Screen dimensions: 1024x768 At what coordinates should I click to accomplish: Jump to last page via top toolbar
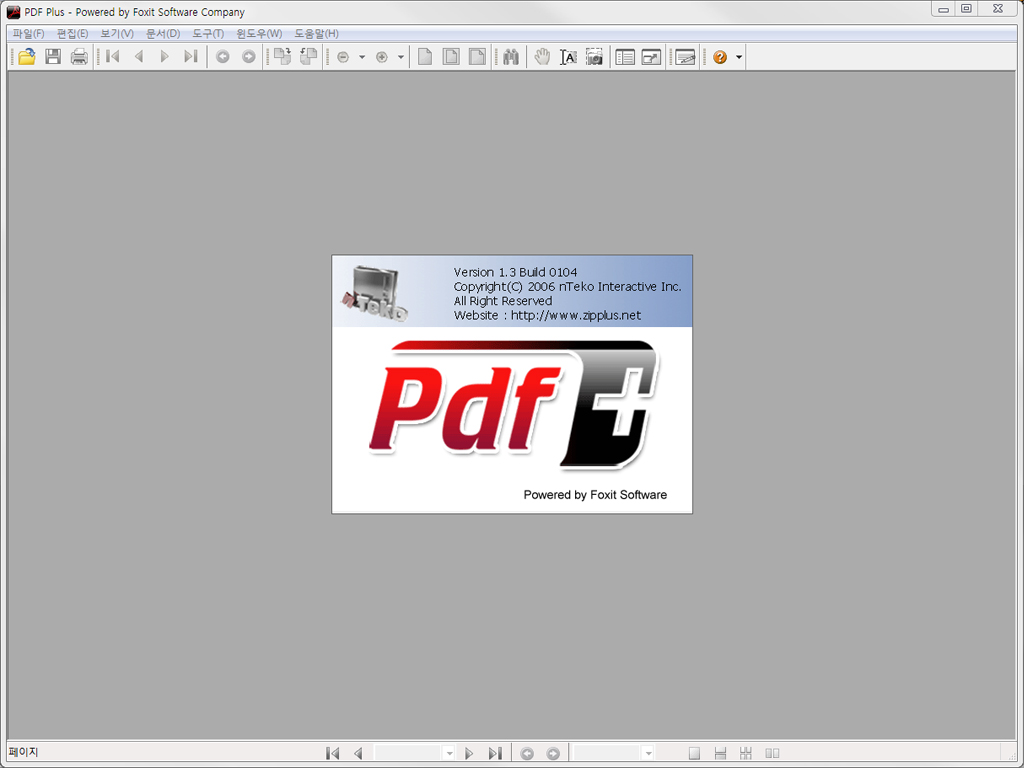pos(191,57)
